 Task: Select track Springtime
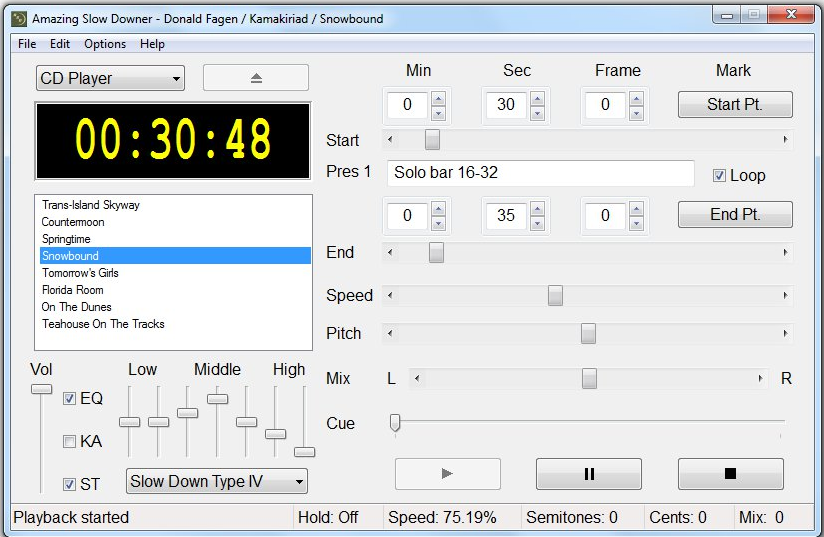pos(175,239)
